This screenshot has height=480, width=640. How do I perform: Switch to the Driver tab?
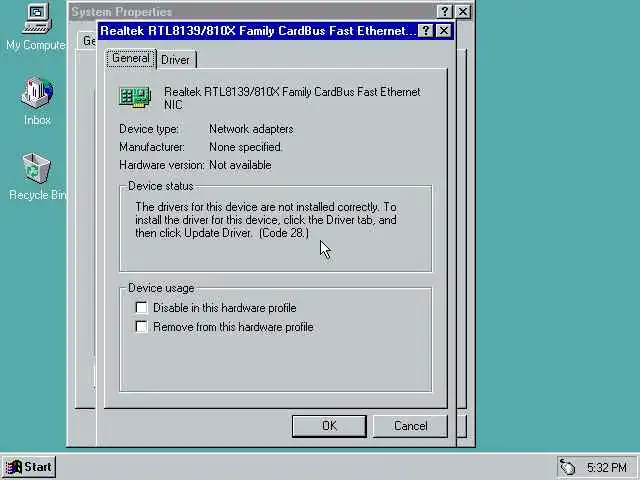[x=176, y=60]
